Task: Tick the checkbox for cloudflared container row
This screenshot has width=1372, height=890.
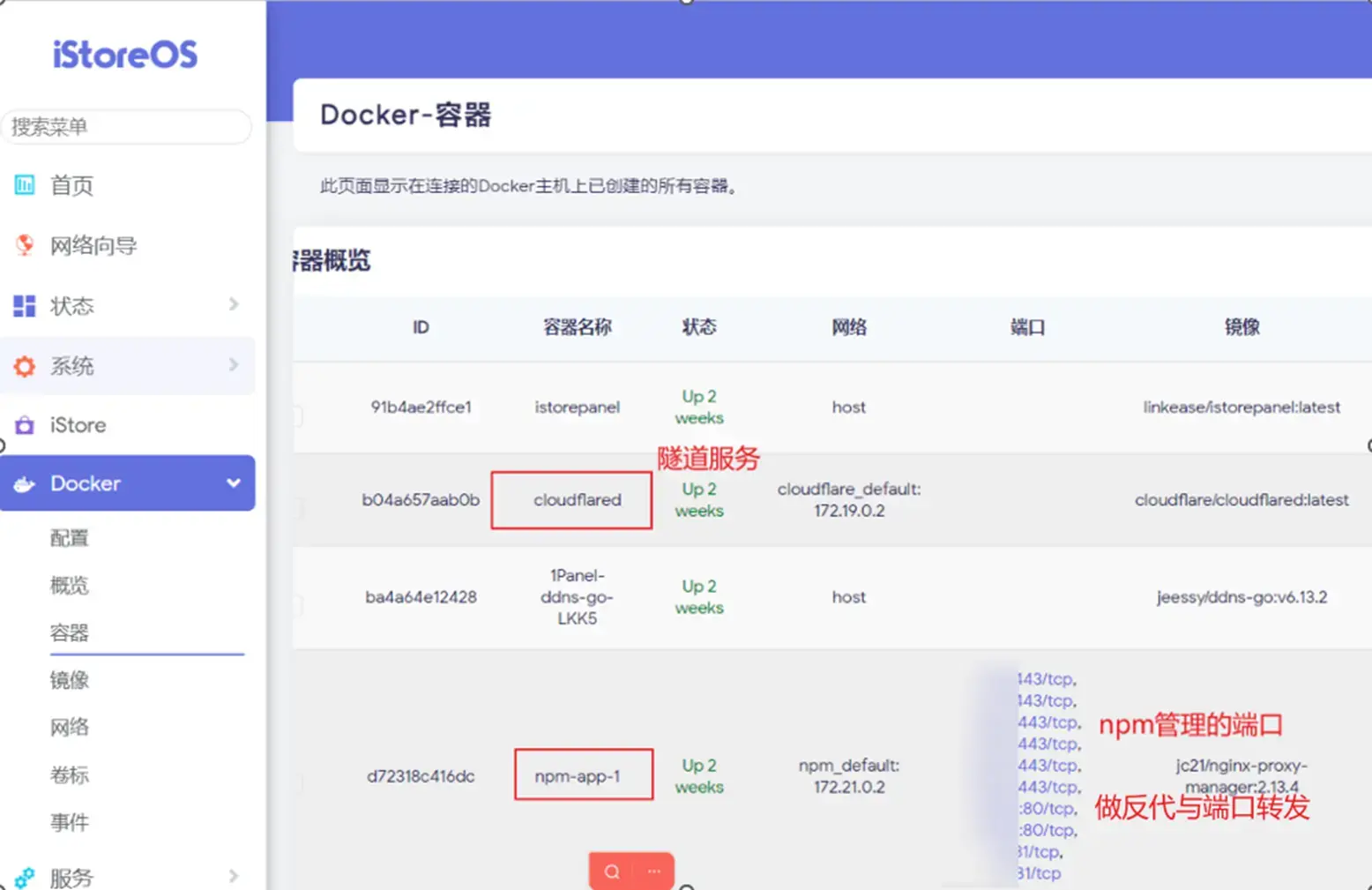Action: 297,509
